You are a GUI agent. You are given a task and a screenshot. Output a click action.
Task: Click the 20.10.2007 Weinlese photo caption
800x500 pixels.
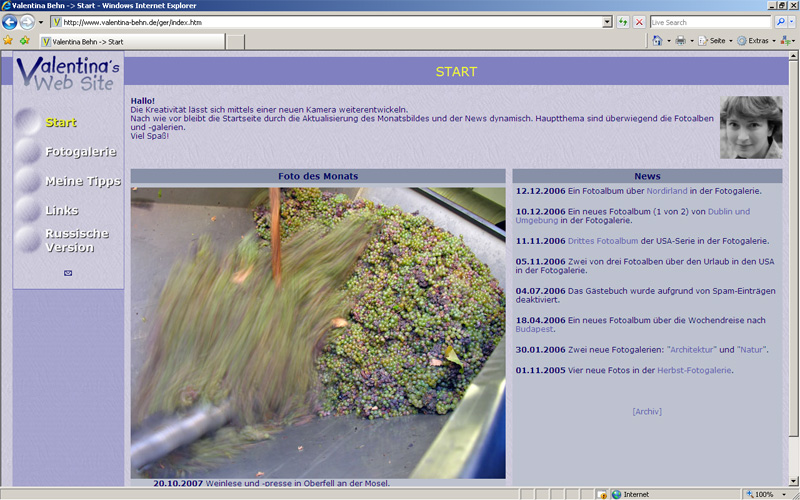[x=271, y=483]
